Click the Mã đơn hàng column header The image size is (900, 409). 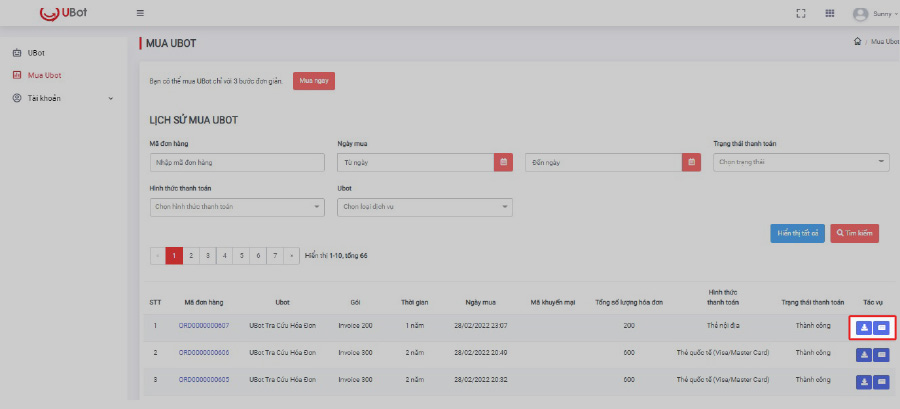tap(204, 302)
